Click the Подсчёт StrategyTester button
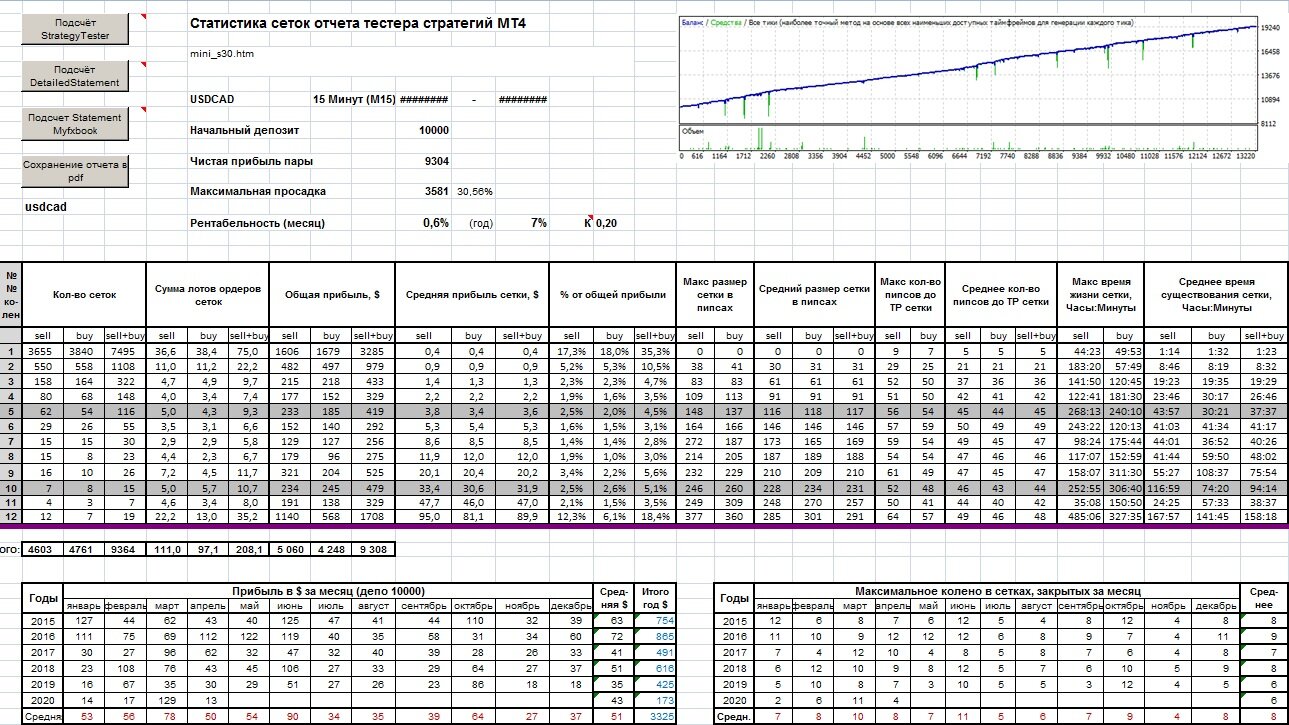 coord(76,29)
